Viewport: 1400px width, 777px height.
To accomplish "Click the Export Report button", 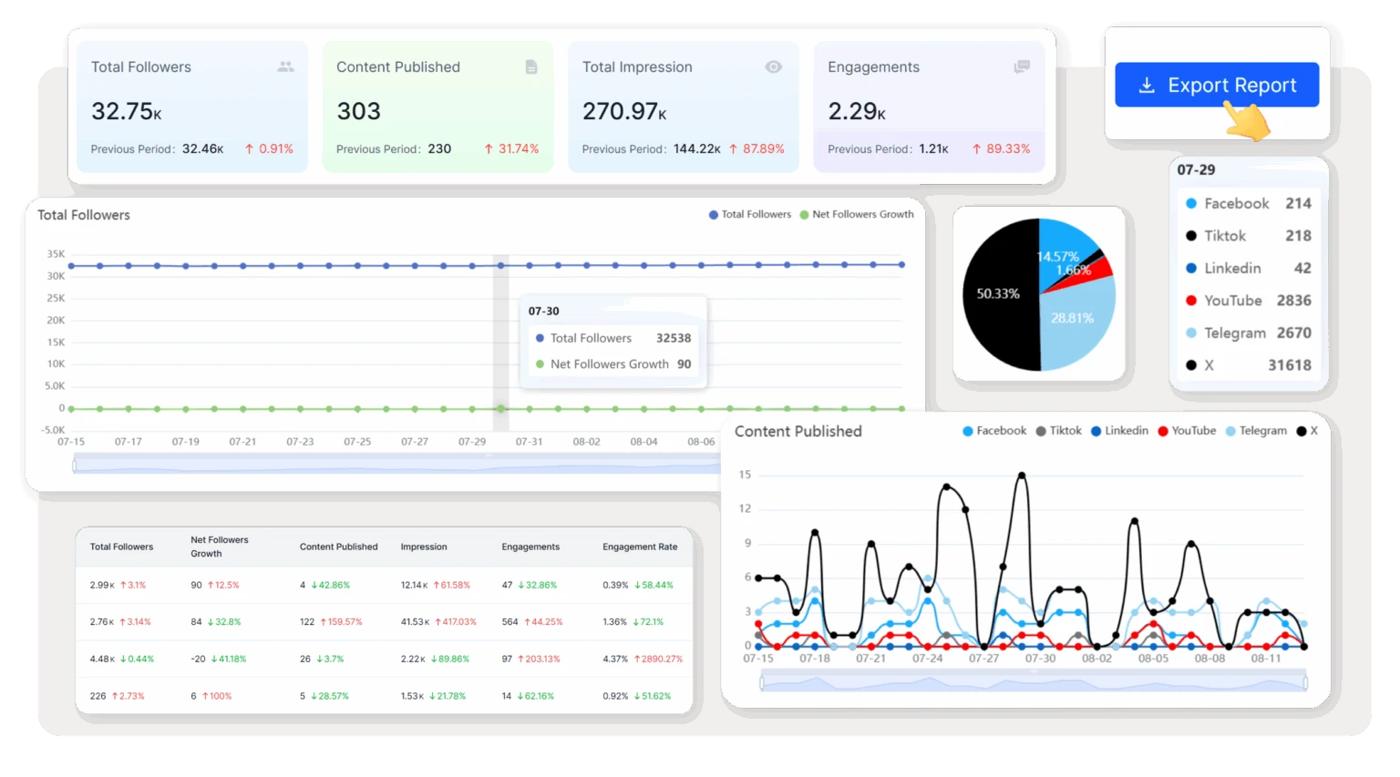I will point(1217,85).
